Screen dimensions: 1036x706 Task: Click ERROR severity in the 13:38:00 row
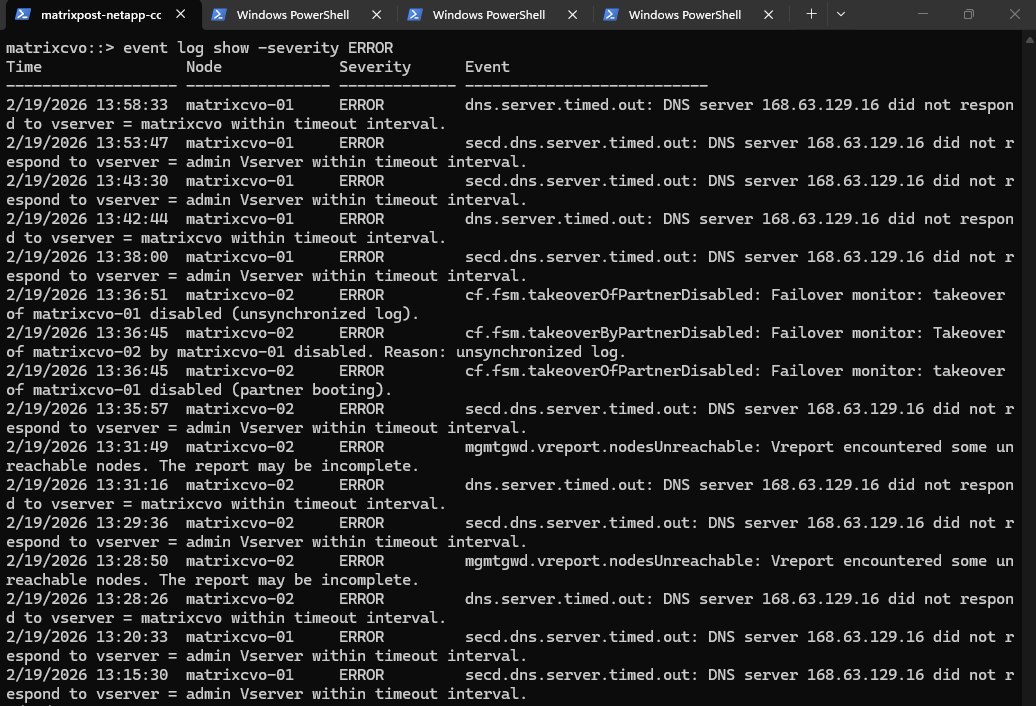(x=361, y=257)
